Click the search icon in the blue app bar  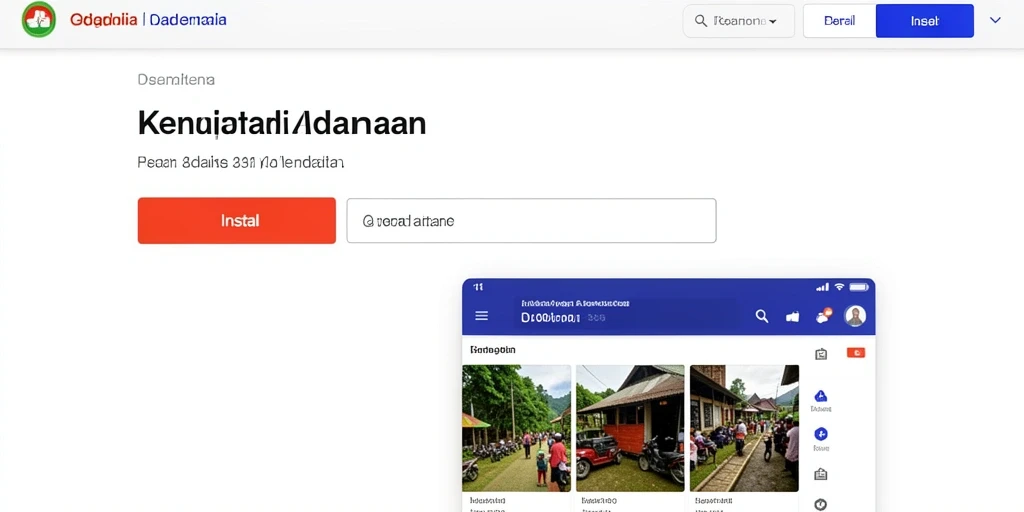tap(761, 316)
